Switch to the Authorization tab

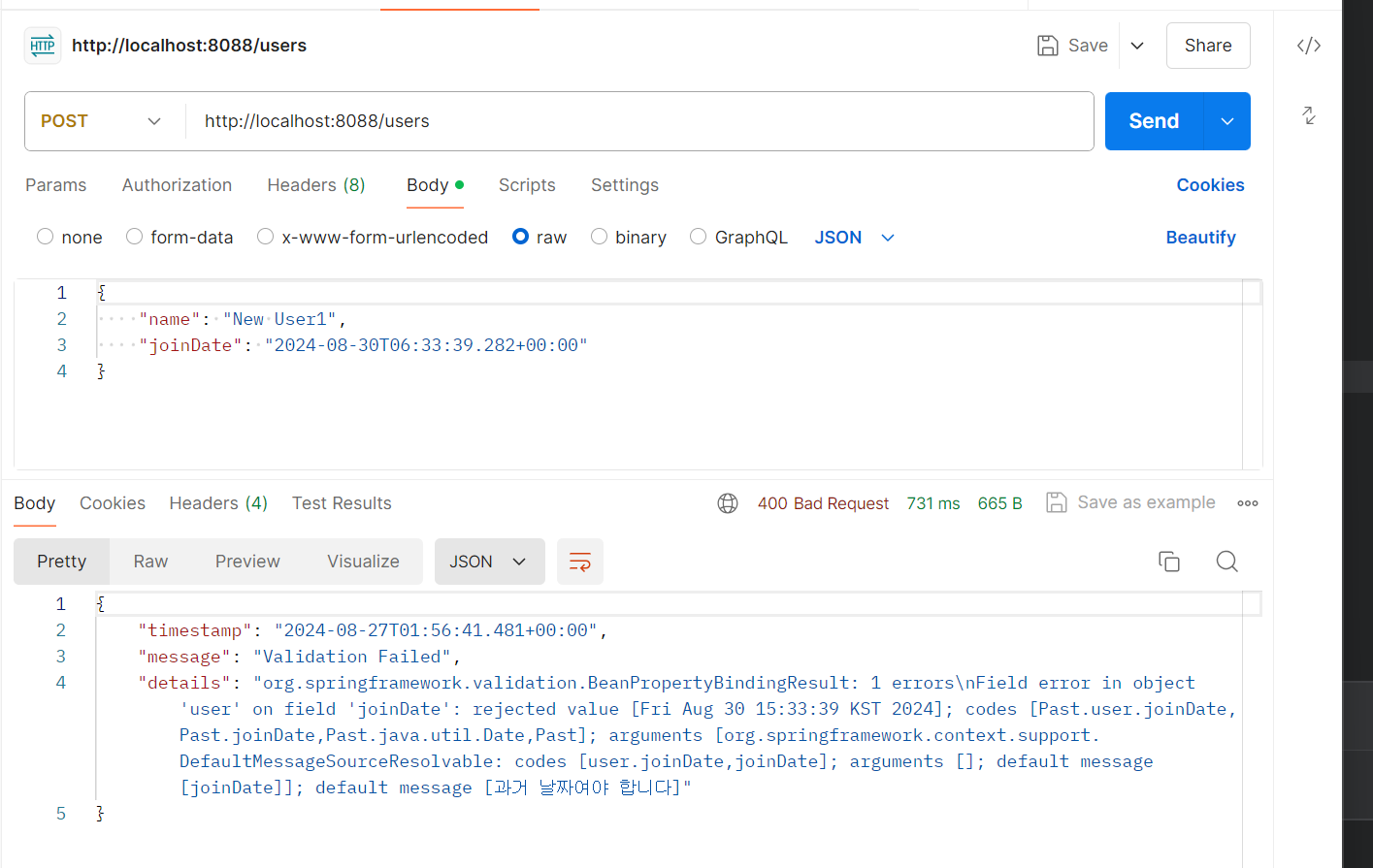click(177, 185)
